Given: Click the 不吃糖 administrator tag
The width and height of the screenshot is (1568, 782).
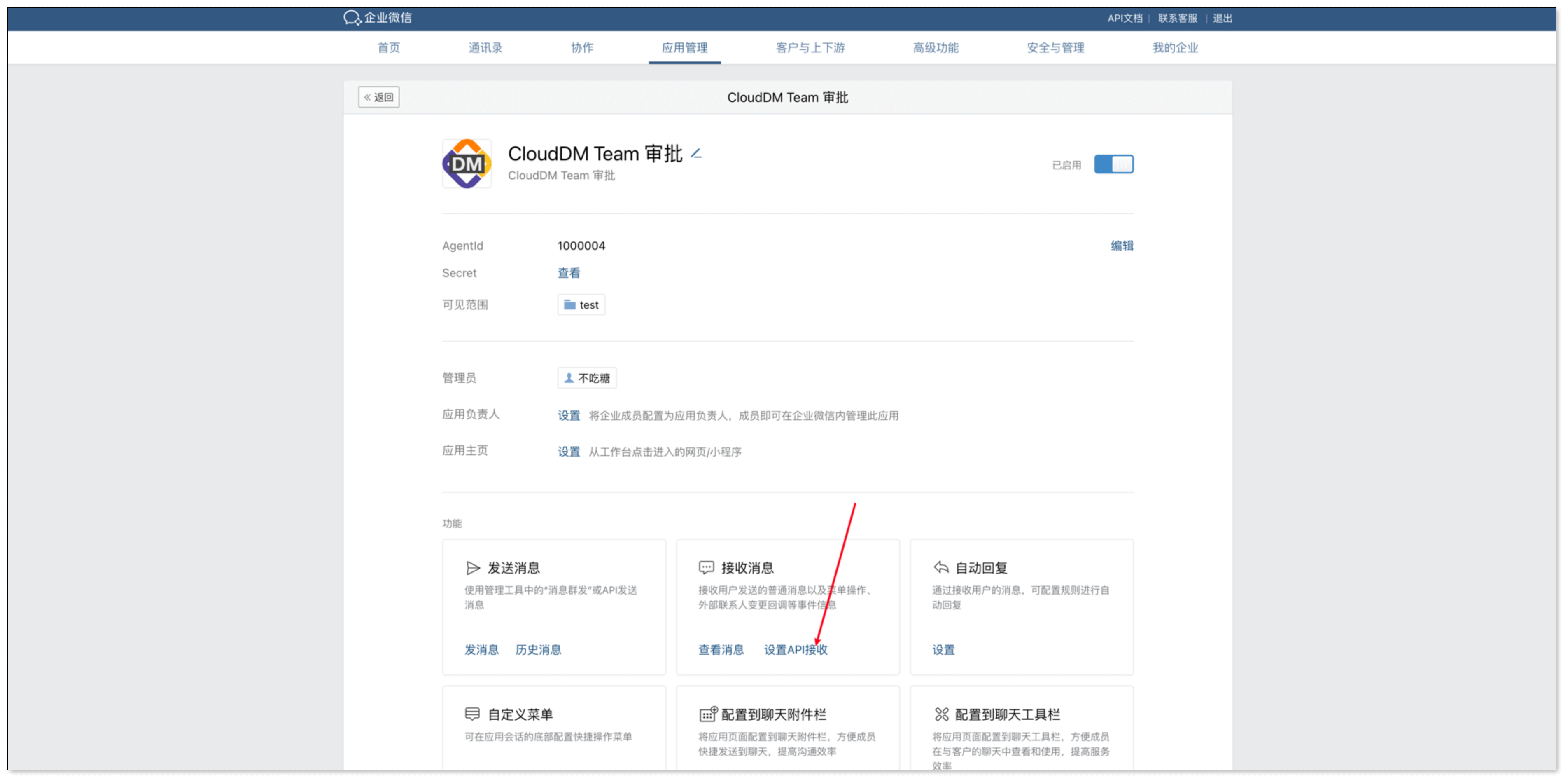Looking at the screenshot, I should [587, 378].
